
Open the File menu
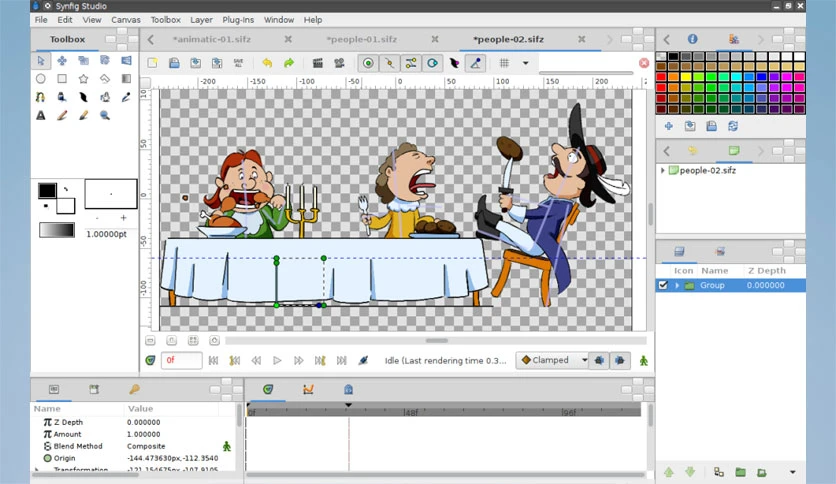click(x=41, y=20)
